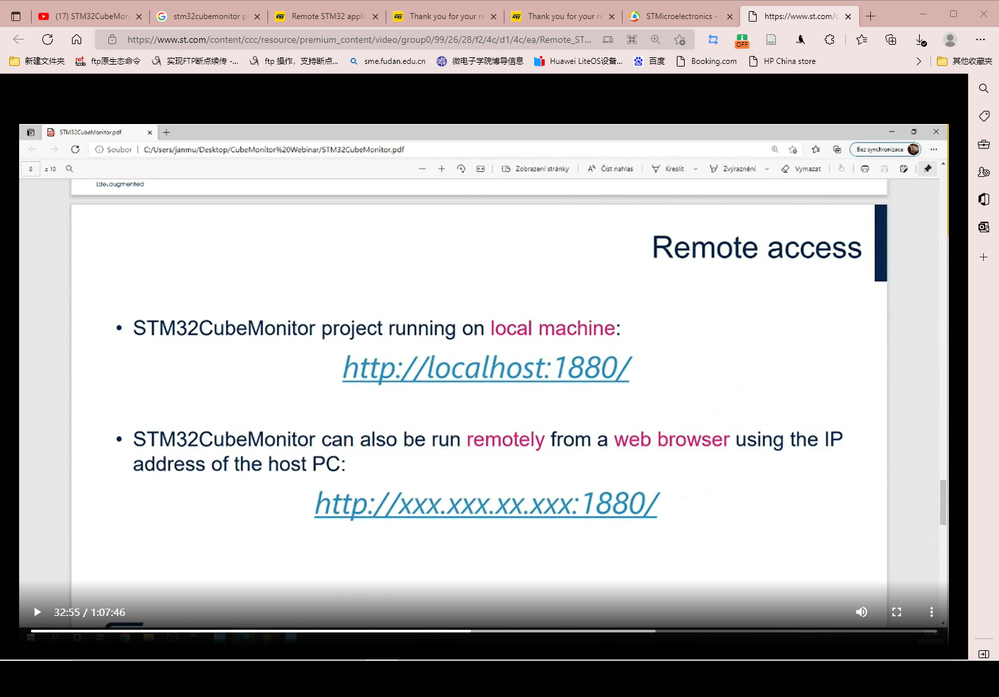Image resolution: width=999 pixels, height=697 pixels.
Task: Click the PDF fit-to-page icon
Action: coord(480,169)
